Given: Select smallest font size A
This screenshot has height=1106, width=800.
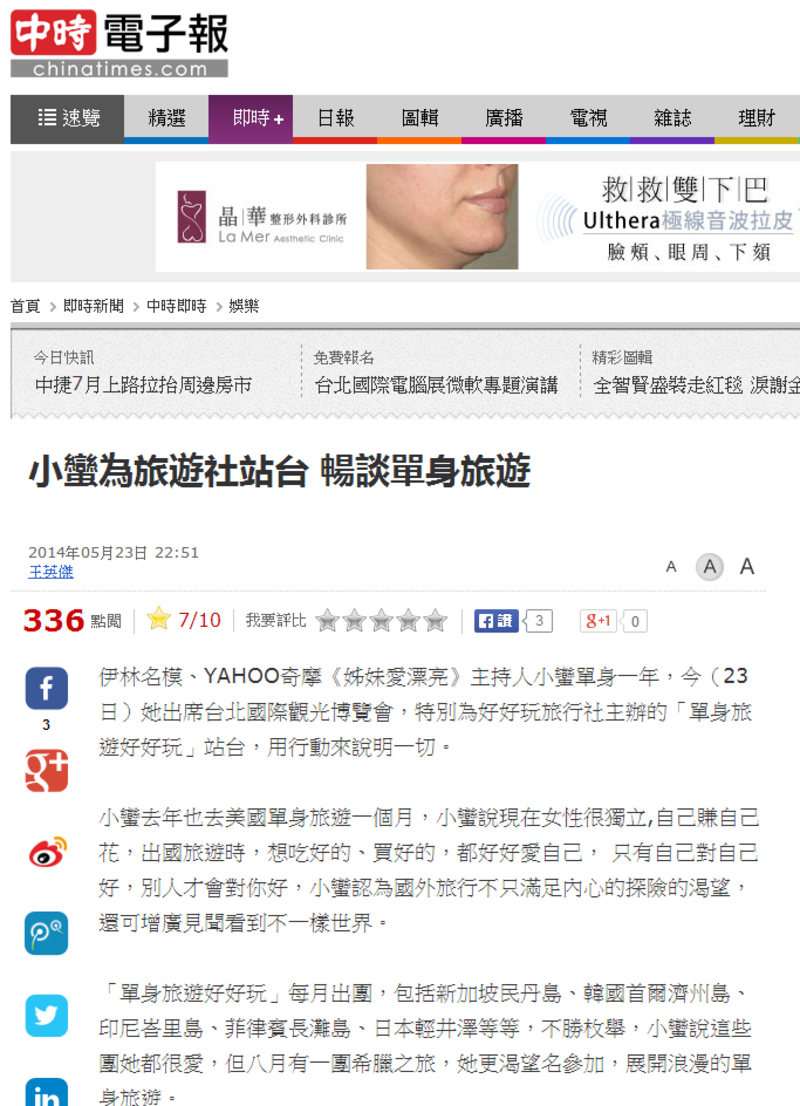Looking at the screenshot, I should click(671, 566).
